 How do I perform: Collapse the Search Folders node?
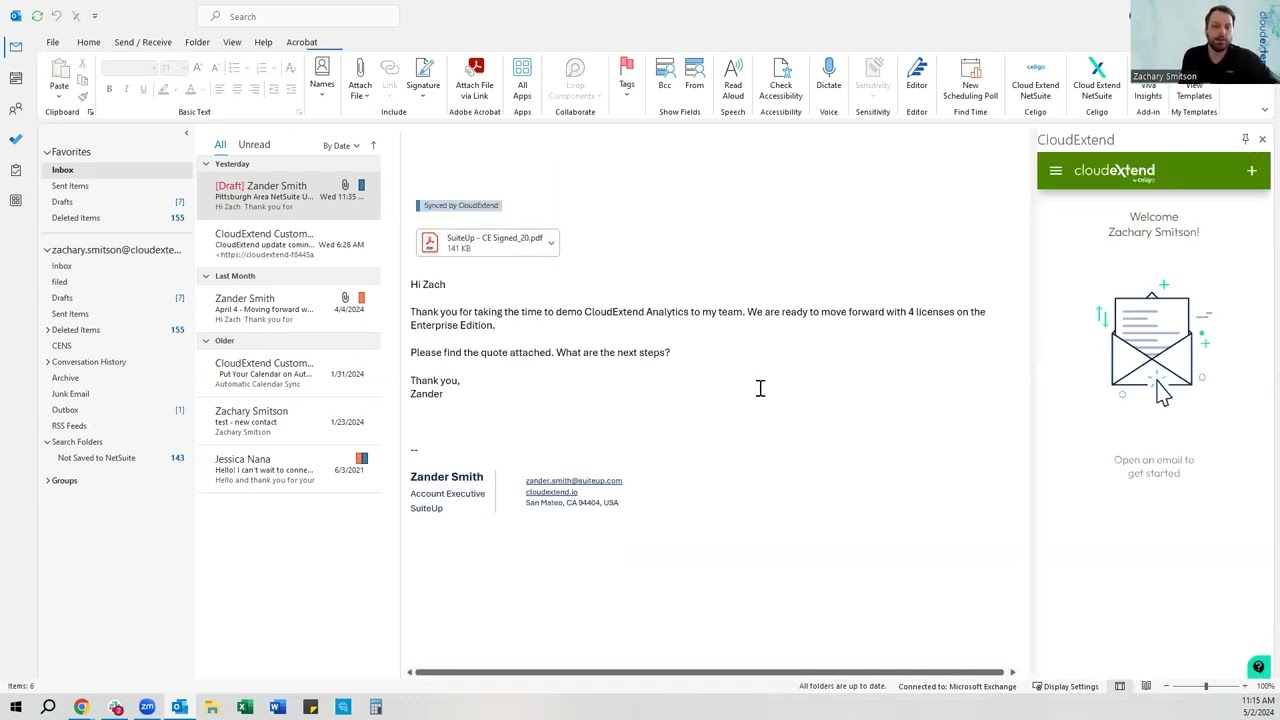(x=47, y=442)
